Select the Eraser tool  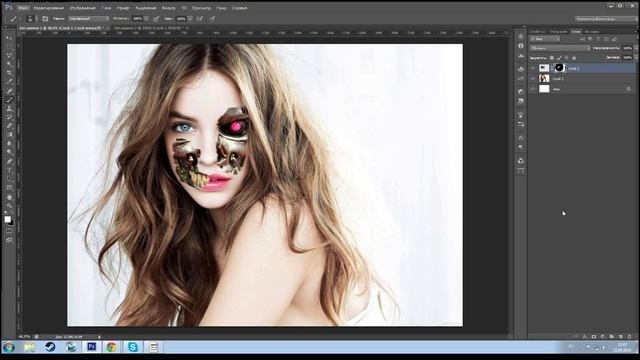(9, 126)
